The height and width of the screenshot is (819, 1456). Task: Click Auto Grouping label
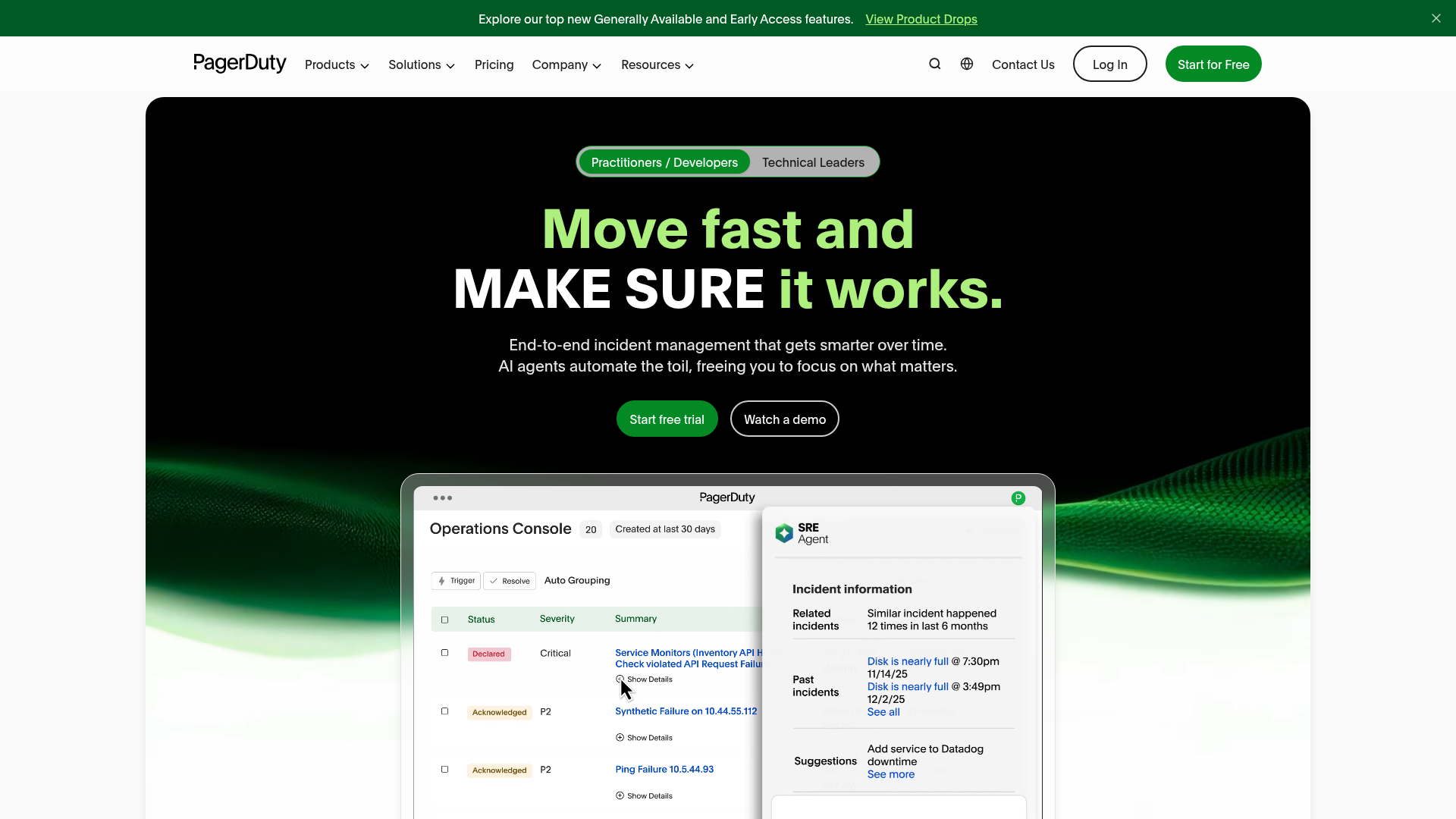point(577,580)
